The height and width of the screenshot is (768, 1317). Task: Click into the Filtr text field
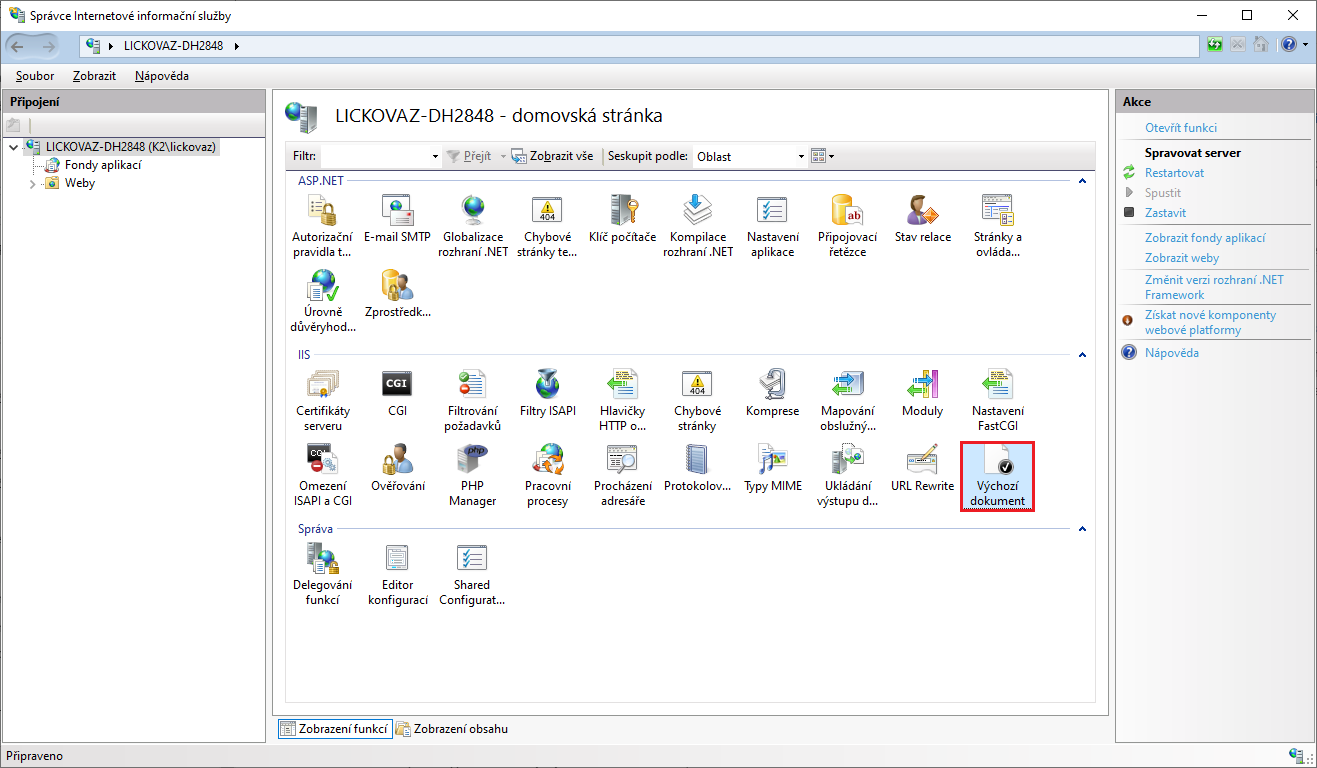pyautogui.click(x=375, y=157)
